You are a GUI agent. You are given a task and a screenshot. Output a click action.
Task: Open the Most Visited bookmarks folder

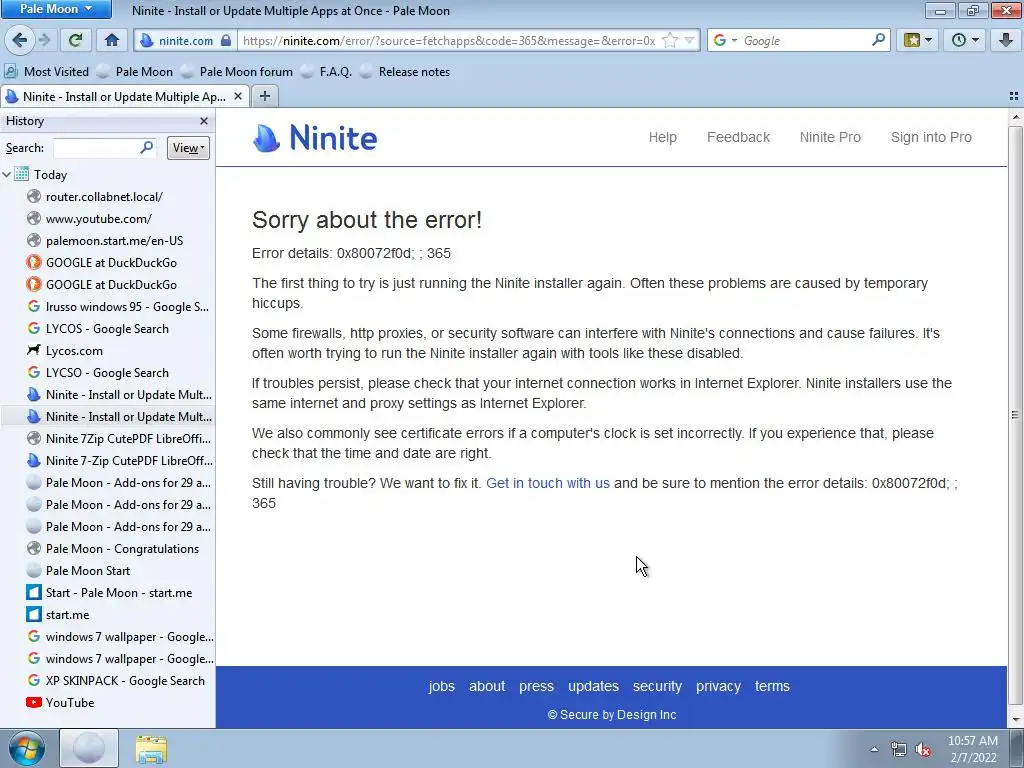46,72
